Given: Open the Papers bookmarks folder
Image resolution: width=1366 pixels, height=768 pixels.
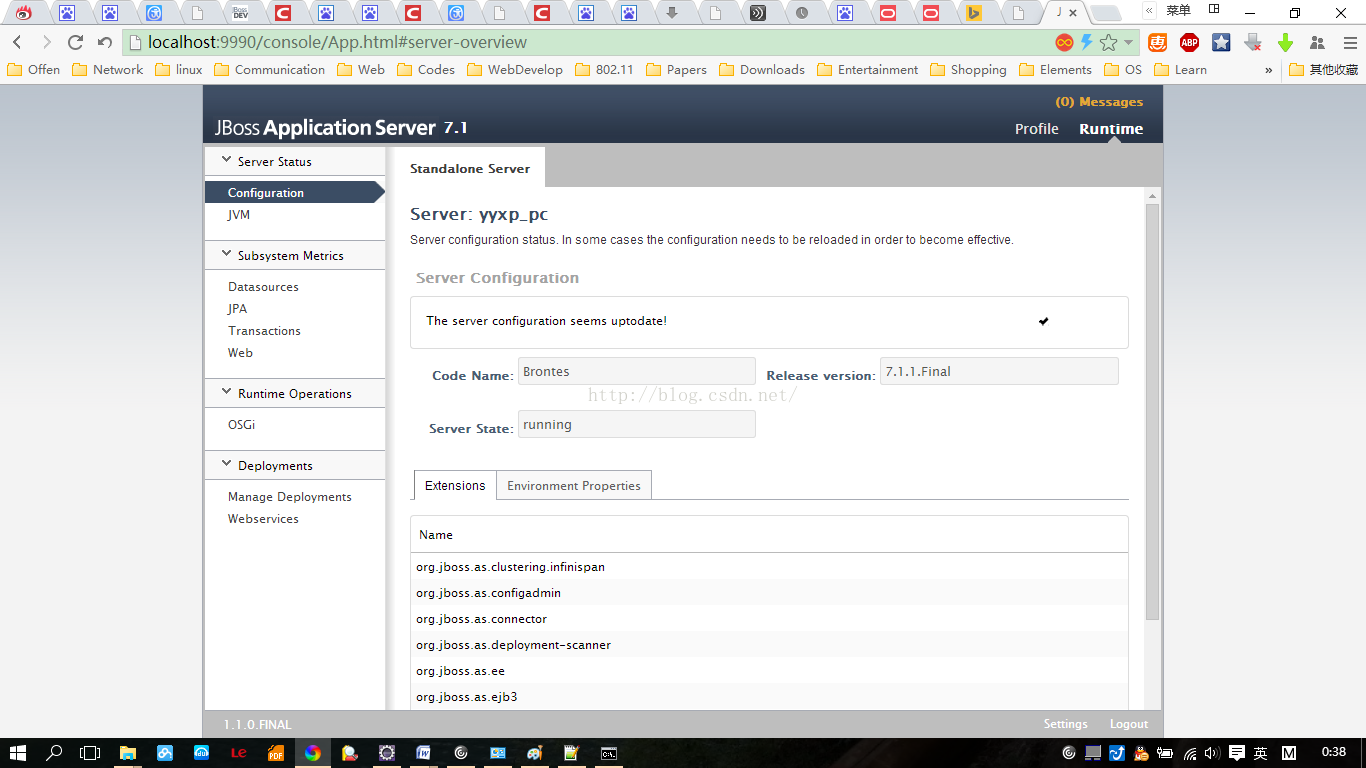Looking at the screenshot, I should coord(676,69).
